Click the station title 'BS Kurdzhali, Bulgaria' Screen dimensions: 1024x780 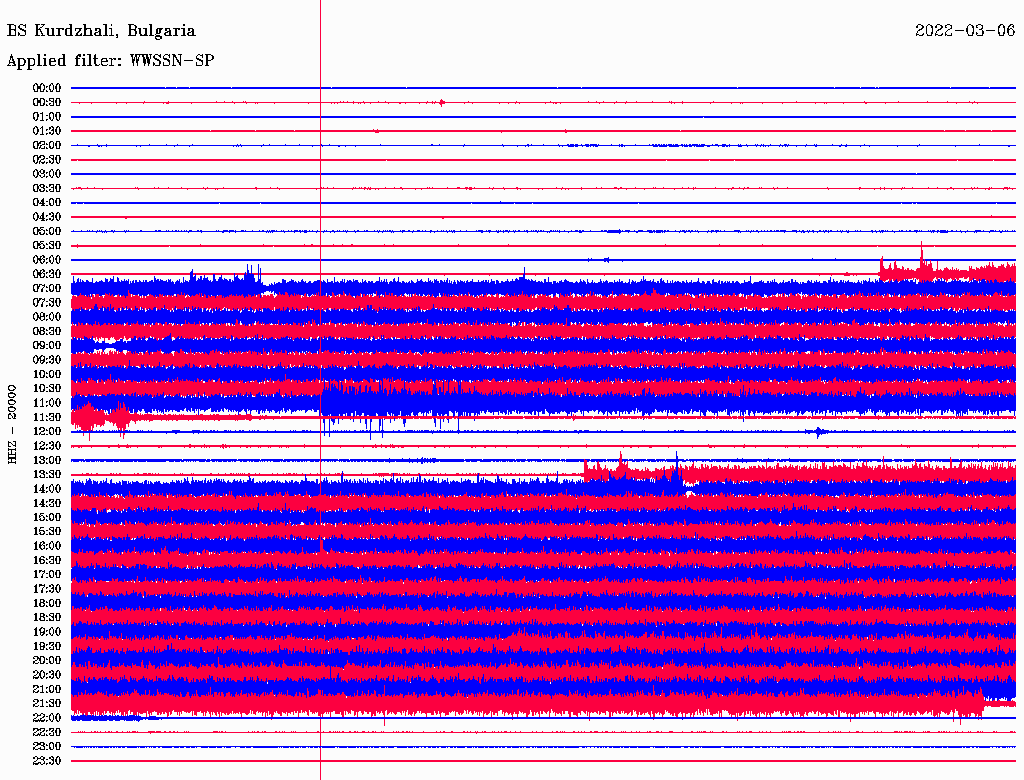click(101, 31)
